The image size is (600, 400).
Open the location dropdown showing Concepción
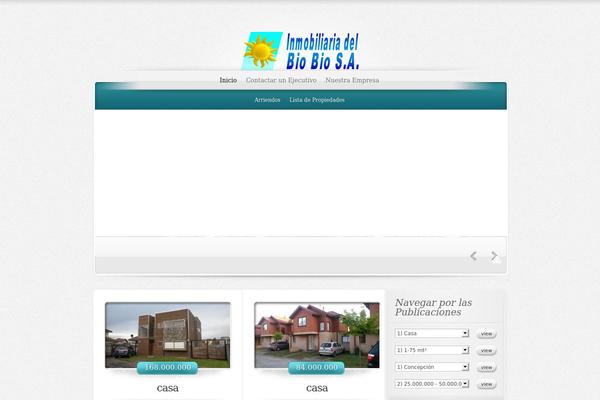432,367
